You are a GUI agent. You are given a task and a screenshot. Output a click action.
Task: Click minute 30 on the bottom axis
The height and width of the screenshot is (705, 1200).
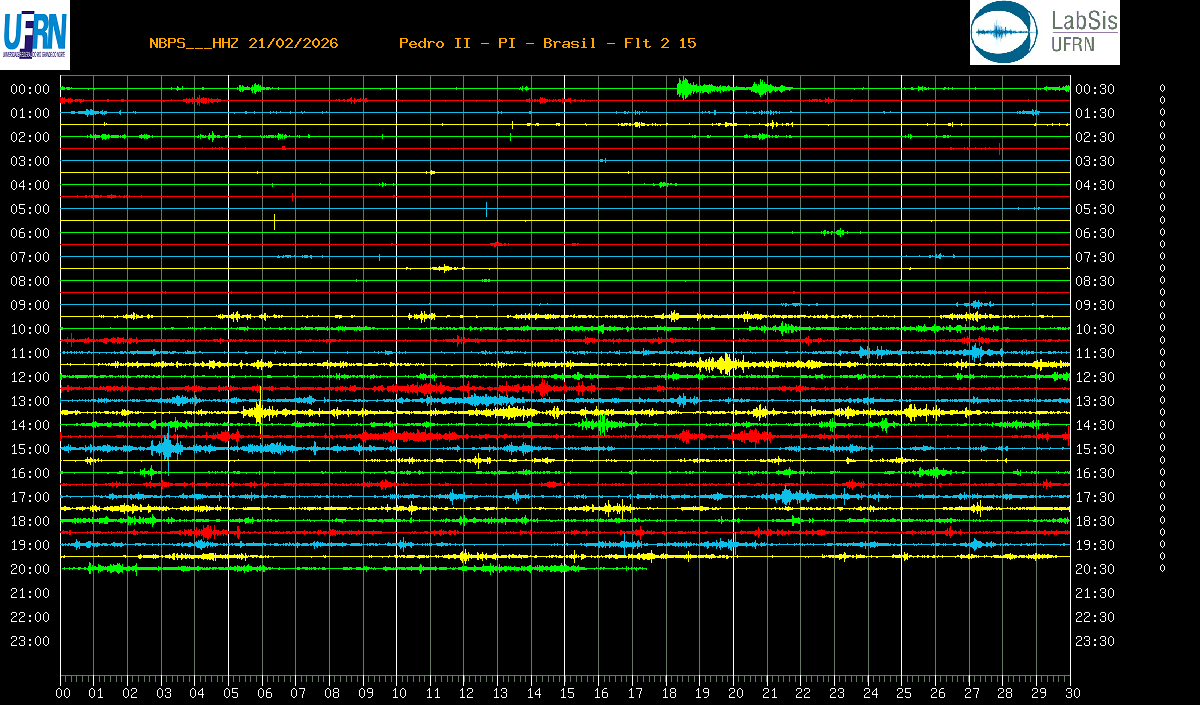[1070, 693]
